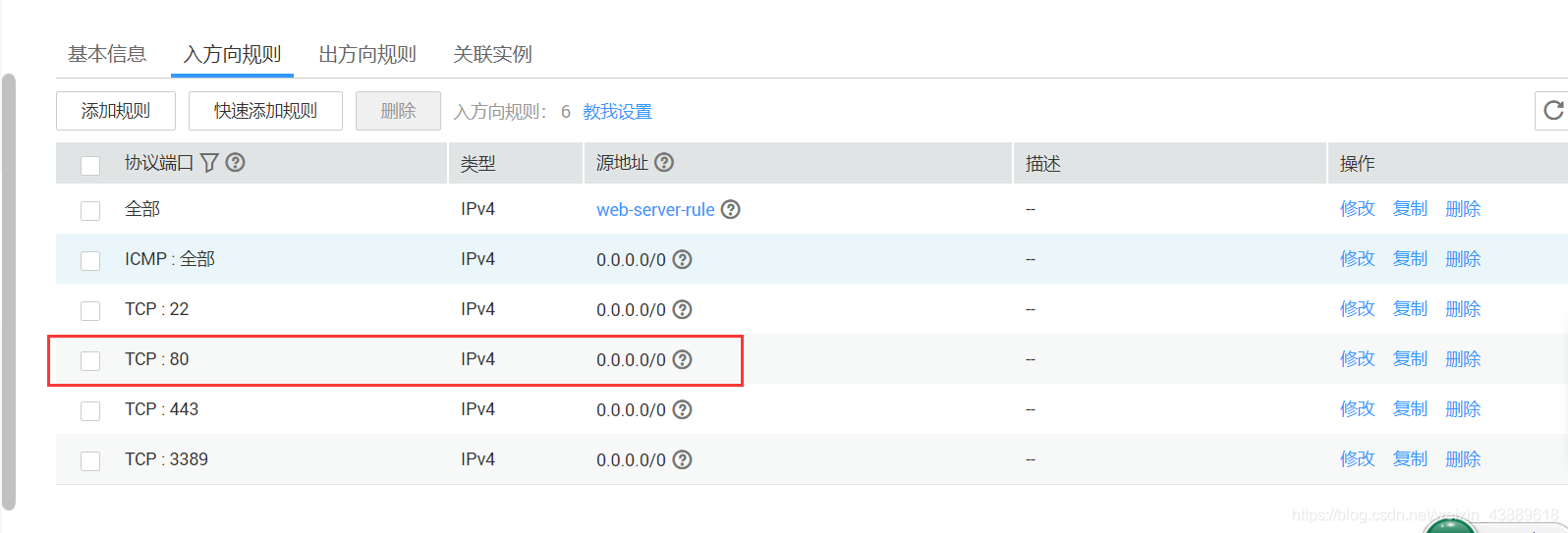Image resolution: width=1568 pixels, height=533 pixels.
Task: Click 修改 for the TCP : 22 rule
Action: click(x=1357, y=309)
